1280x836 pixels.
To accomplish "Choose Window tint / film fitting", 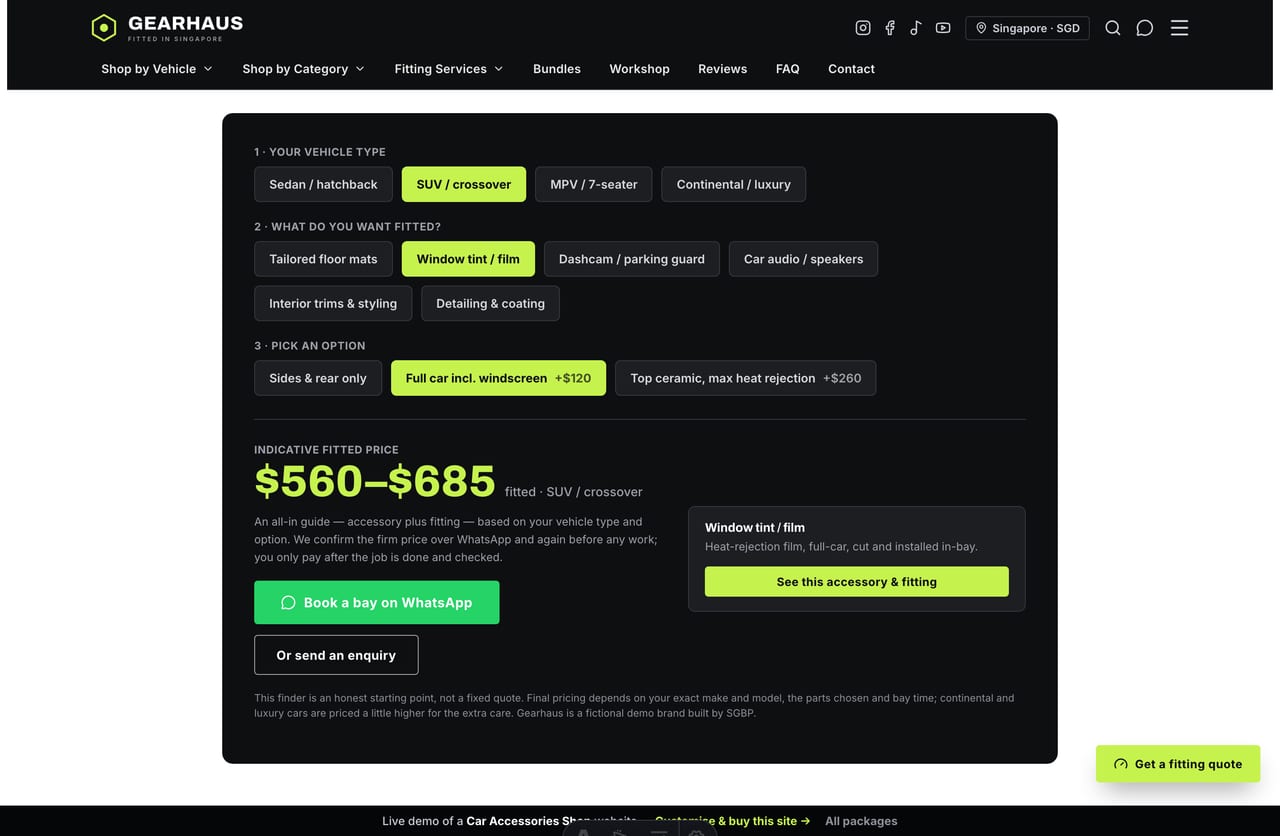I will click(468, 259).
